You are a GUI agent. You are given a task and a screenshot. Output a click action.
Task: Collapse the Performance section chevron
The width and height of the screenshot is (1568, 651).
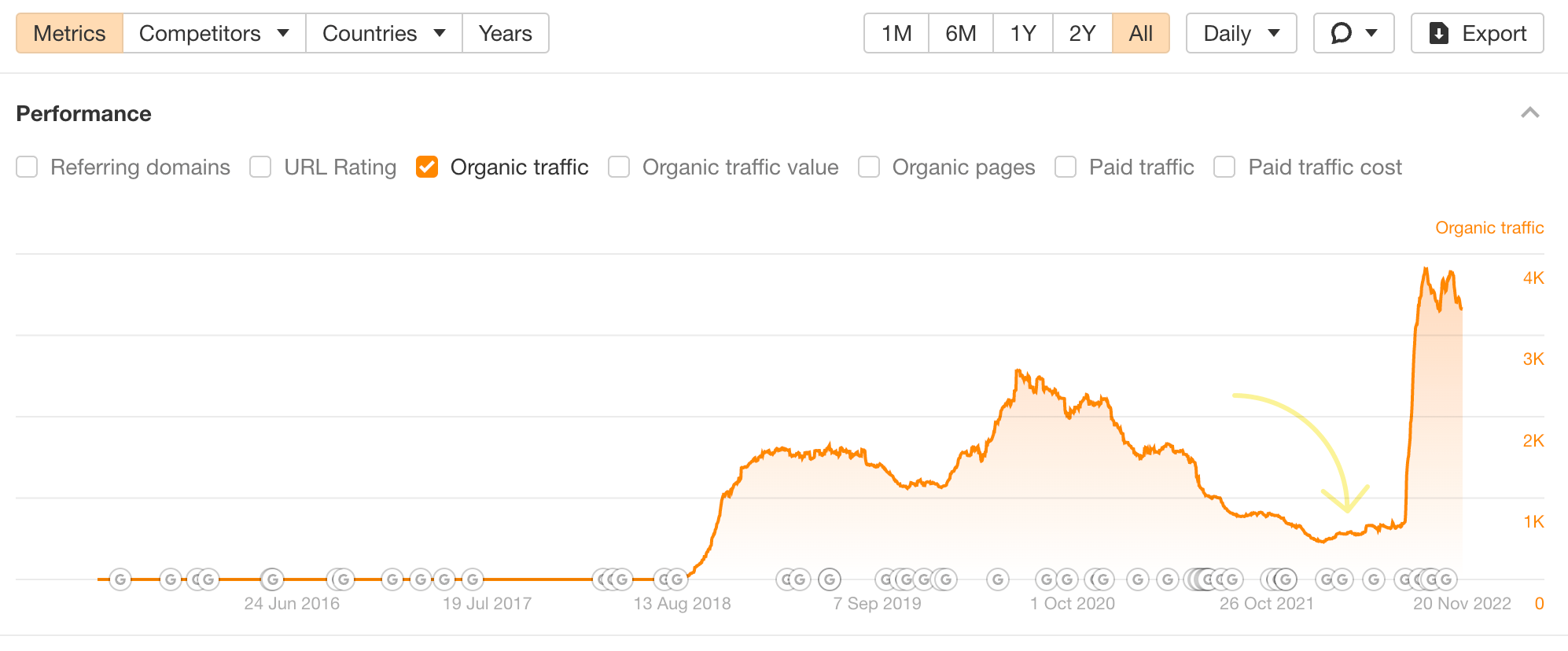point(1529,113)
